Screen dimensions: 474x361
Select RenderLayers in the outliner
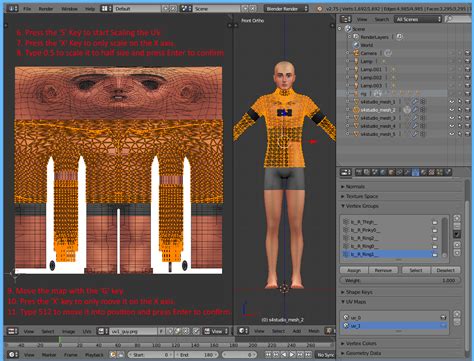pos(374,37)
